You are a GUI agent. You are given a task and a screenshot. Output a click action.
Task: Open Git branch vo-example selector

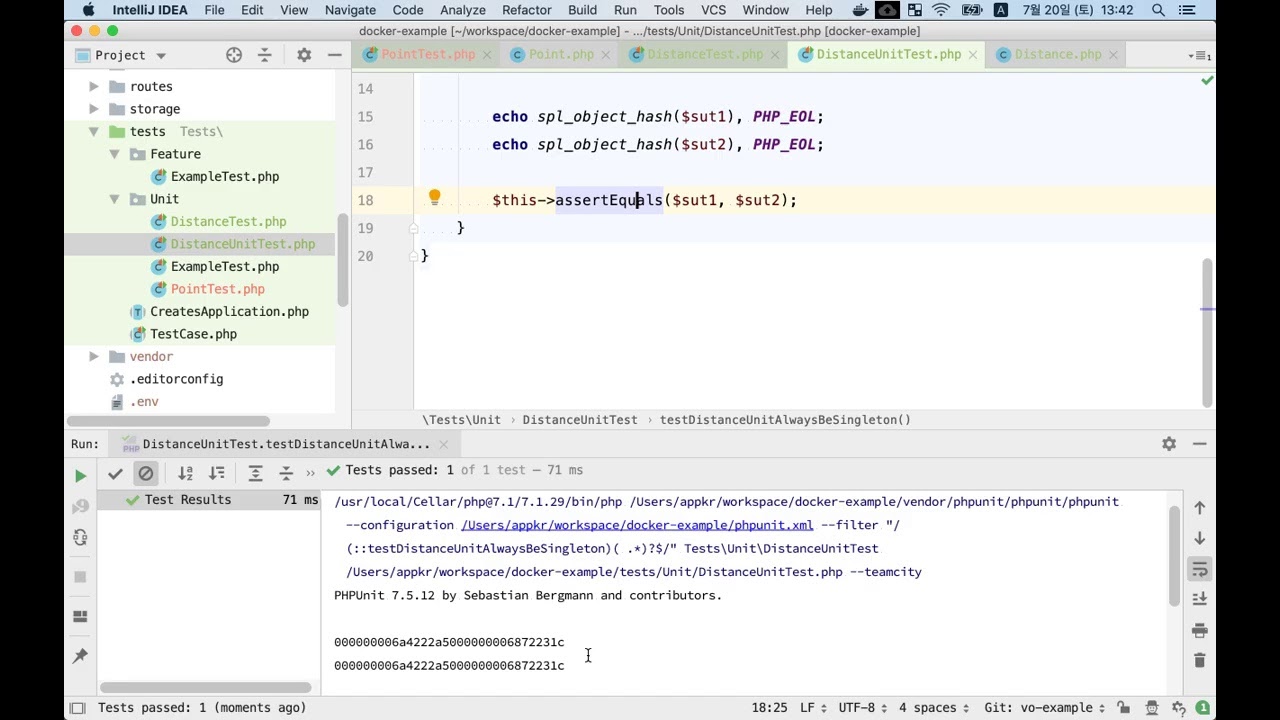pos(1045,708)
